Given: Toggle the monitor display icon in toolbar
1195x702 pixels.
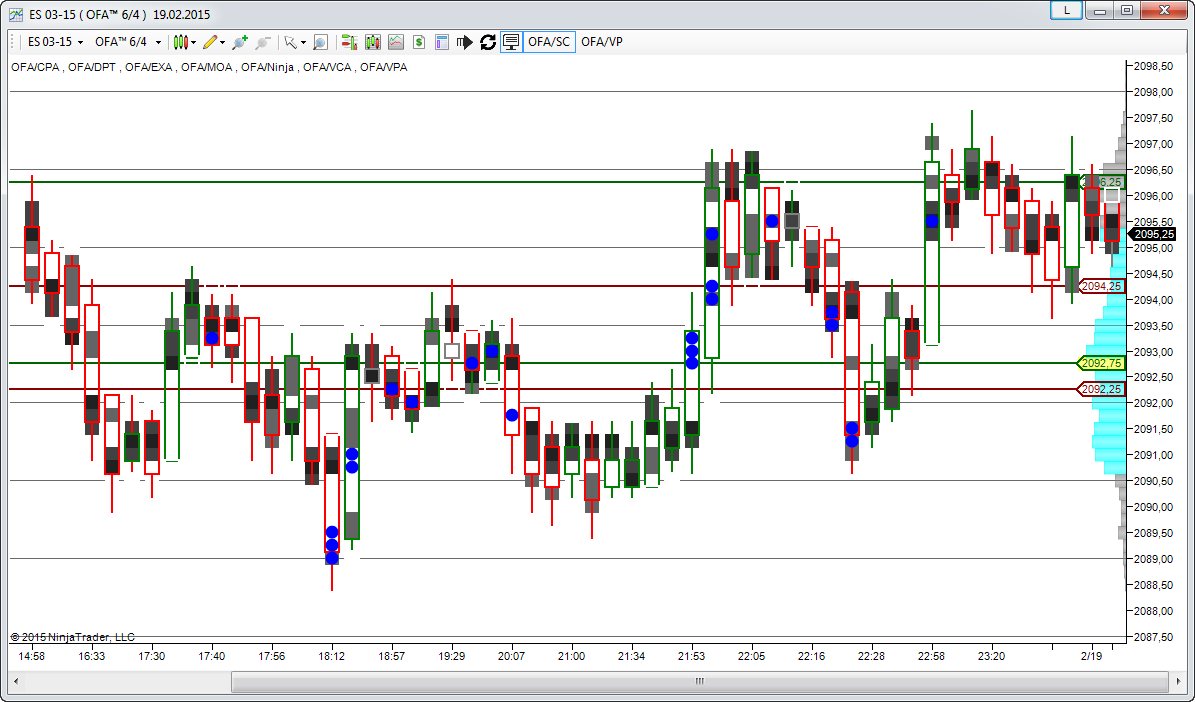Looking at the screenshot, I should coord(511,42).
